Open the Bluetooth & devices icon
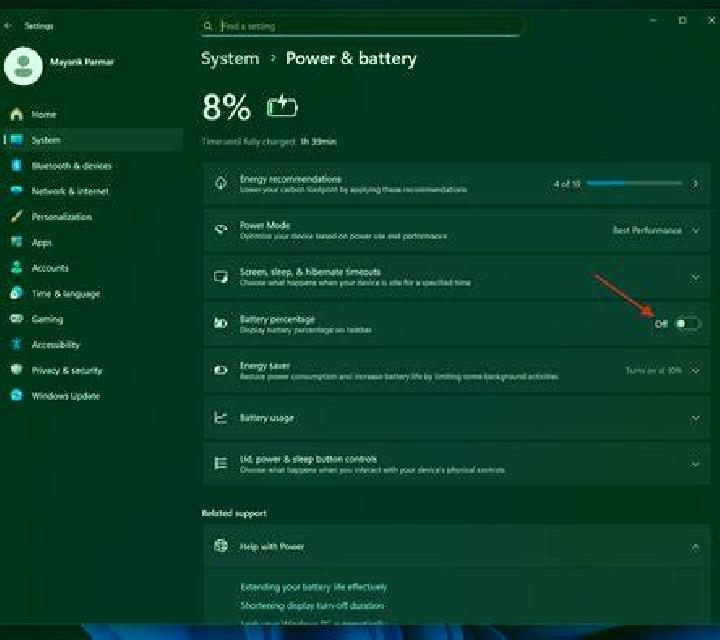The width and height of the screenshot is (720, 640). point(17,165)
